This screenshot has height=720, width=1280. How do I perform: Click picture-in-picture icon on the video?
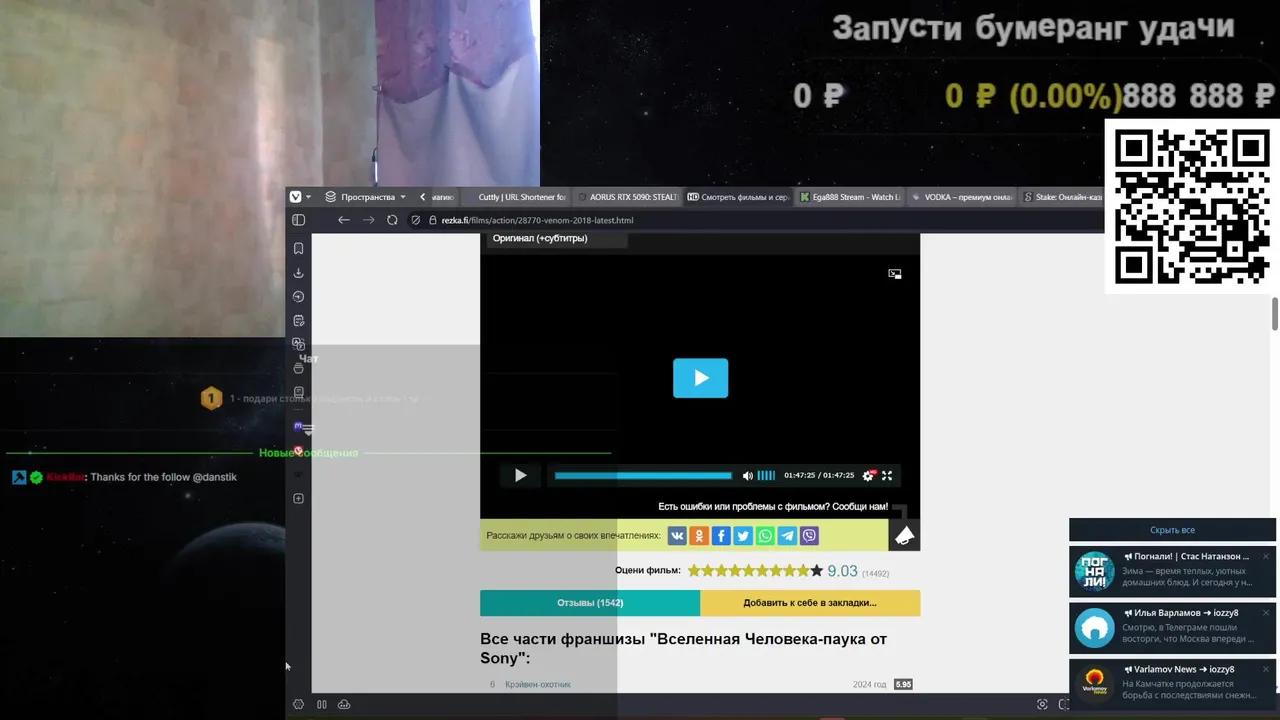[x=895, y=273]
